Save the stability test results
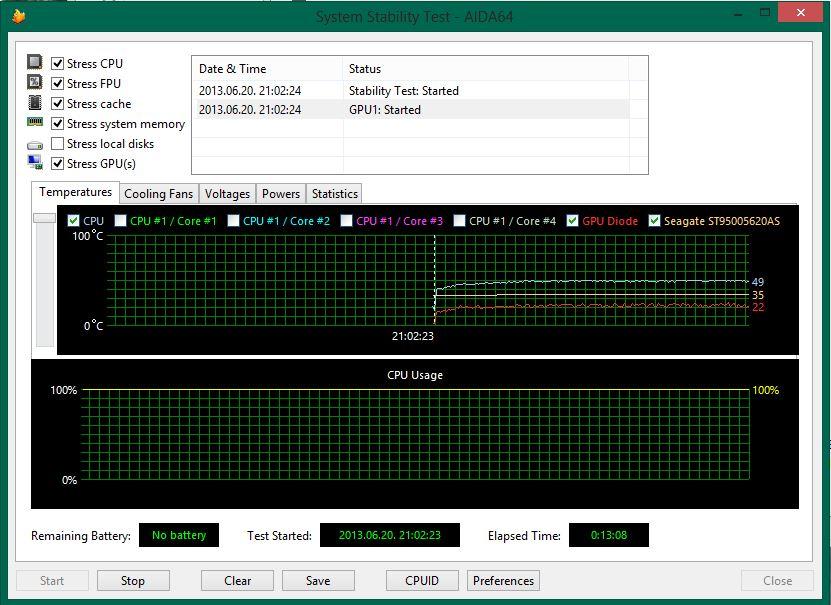The image size is (831, 605). click(x=318, y=581)
